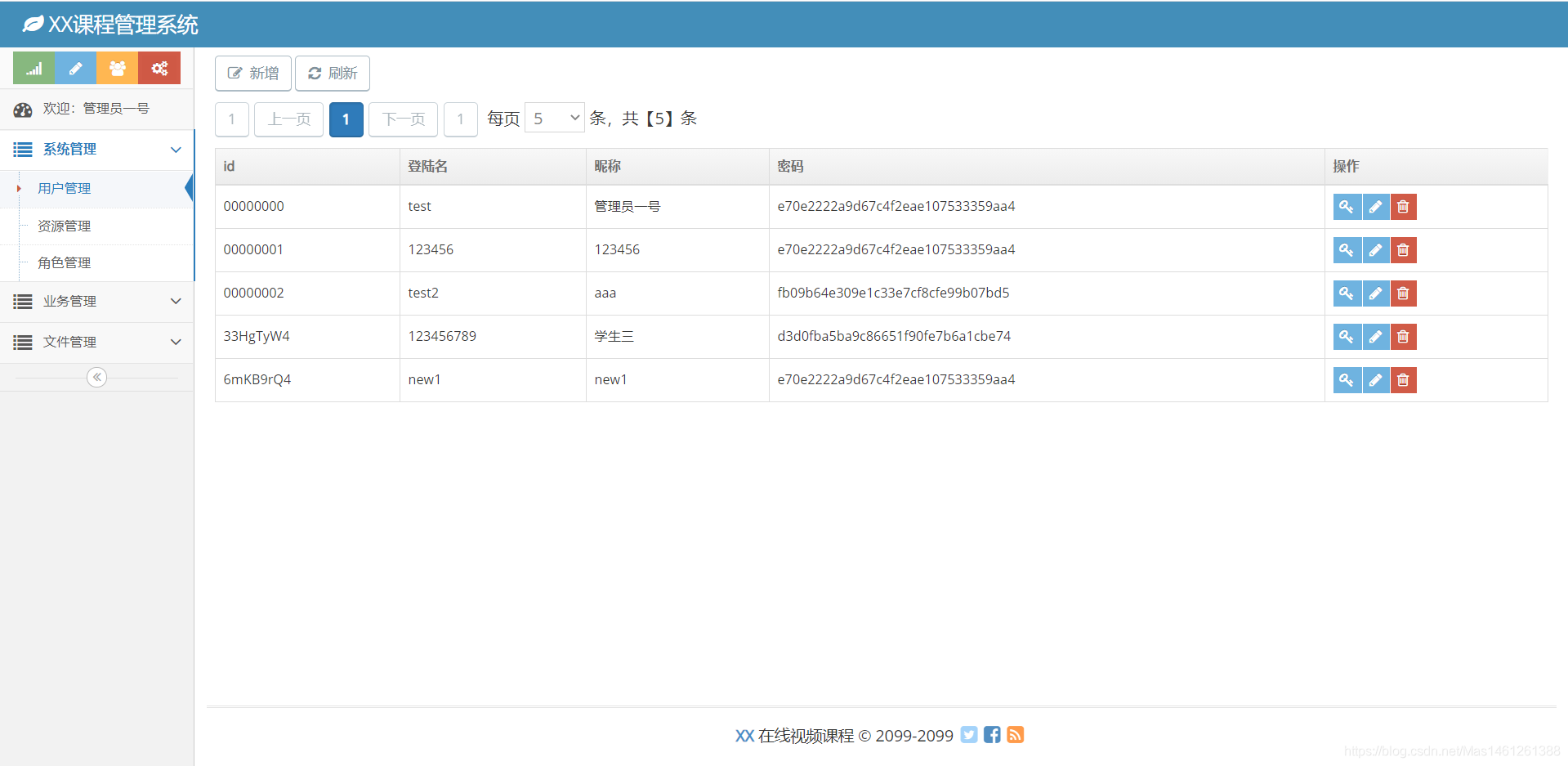Trash icon in row 00000001
The height and width of the screenshot is (766, 1568).
tap(1403, 250)
